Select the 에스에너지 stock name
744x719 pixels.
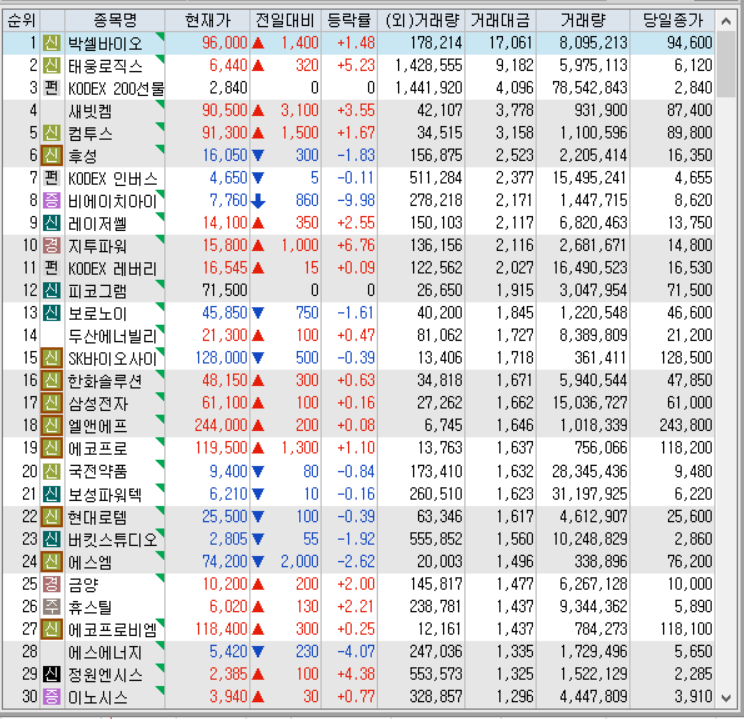(105, 653)
